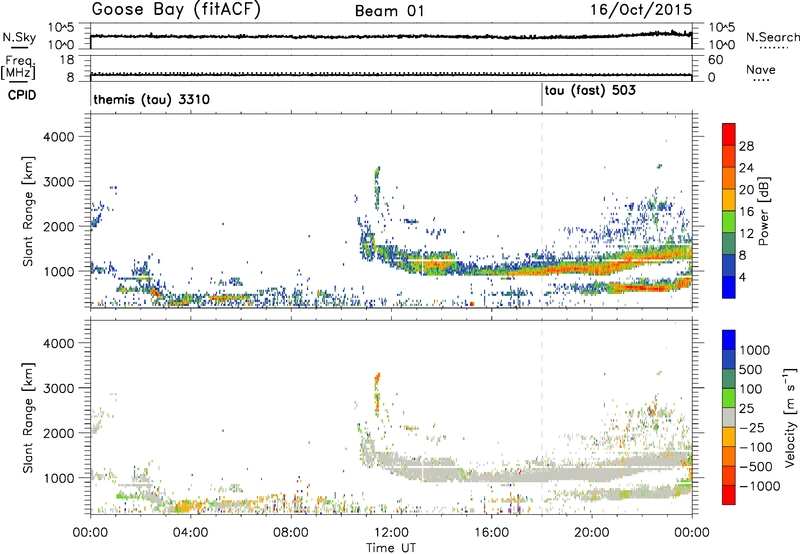Click the "500" label on the Velocity colorbar
Image resolution: width=800 pixels, height=554 pixels.
(751, 369)
